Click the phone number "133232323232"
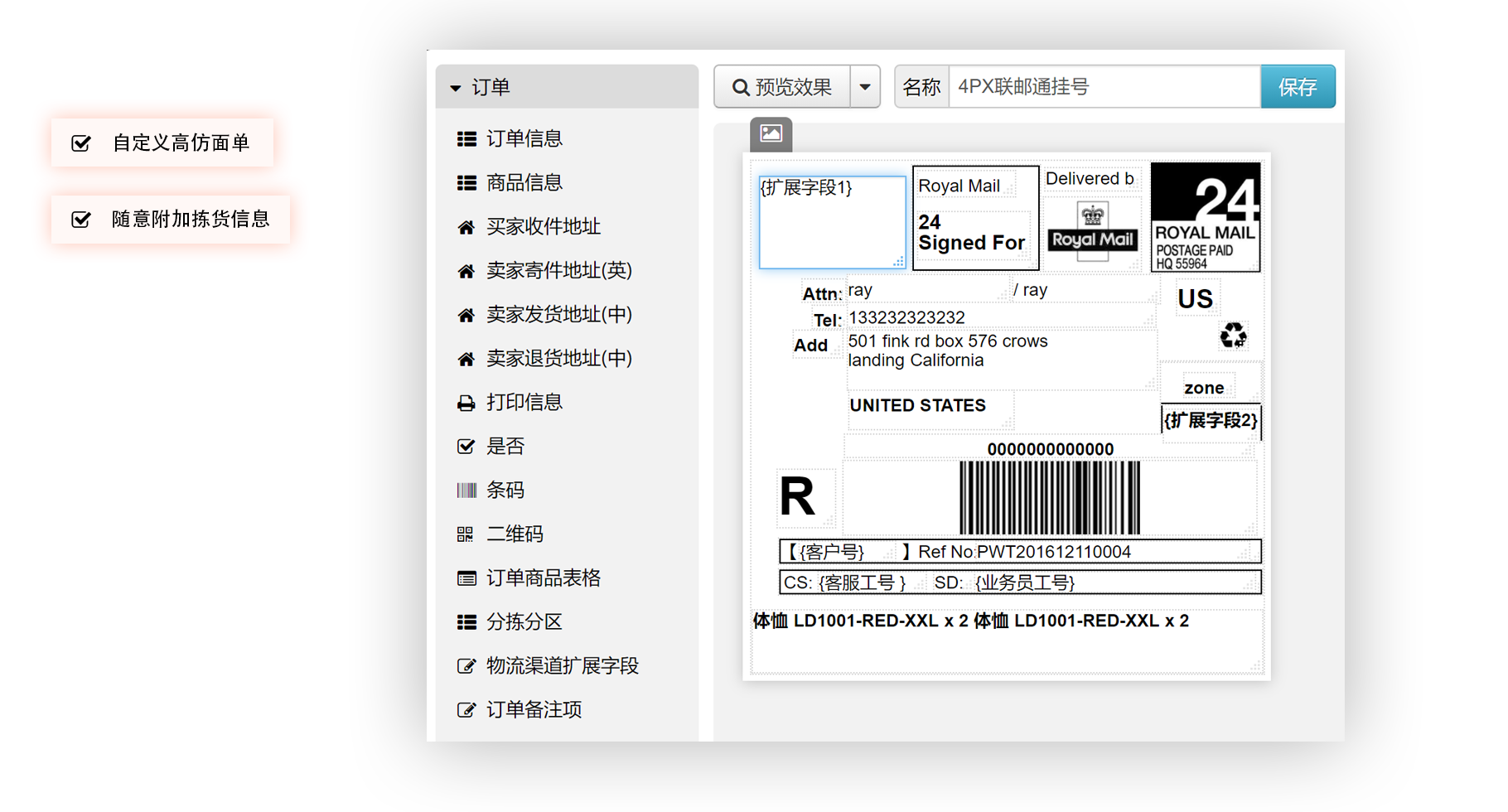This screenshot has height=812, width=1508. click(x=906, y=318)
